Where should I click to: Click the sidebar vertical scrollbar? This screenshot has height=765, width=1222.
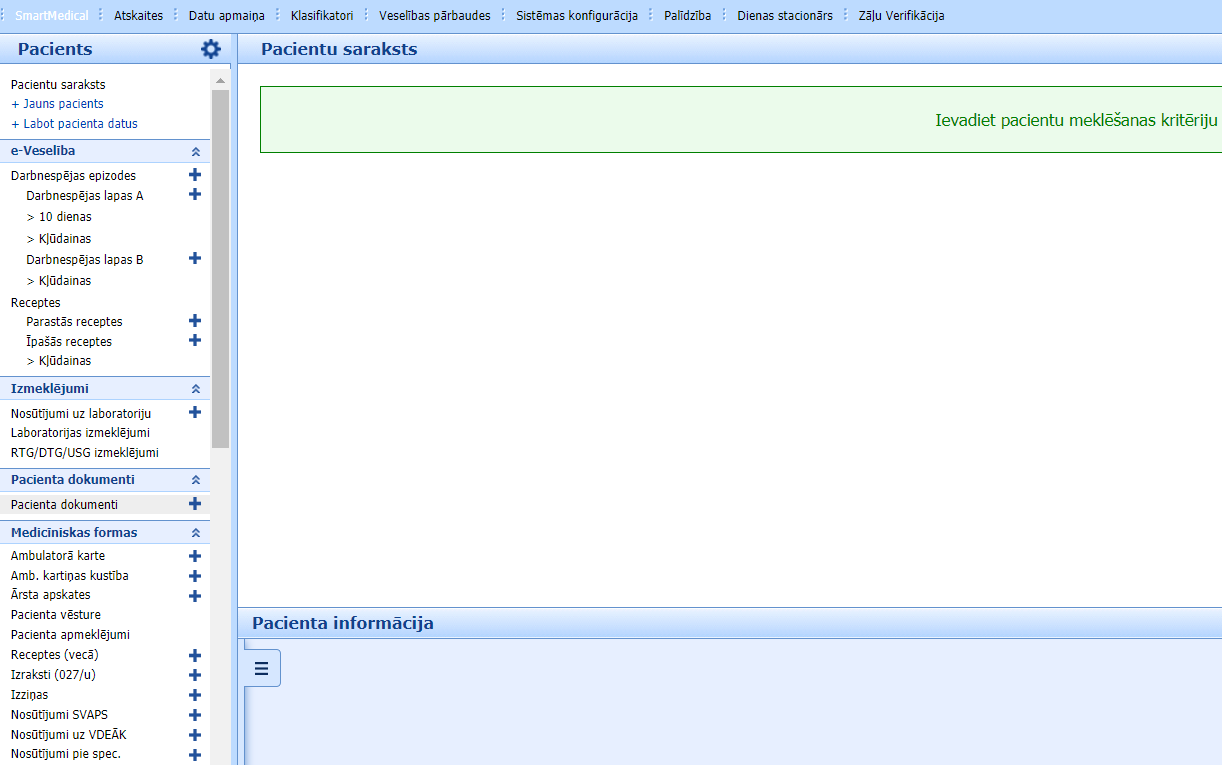220,268
